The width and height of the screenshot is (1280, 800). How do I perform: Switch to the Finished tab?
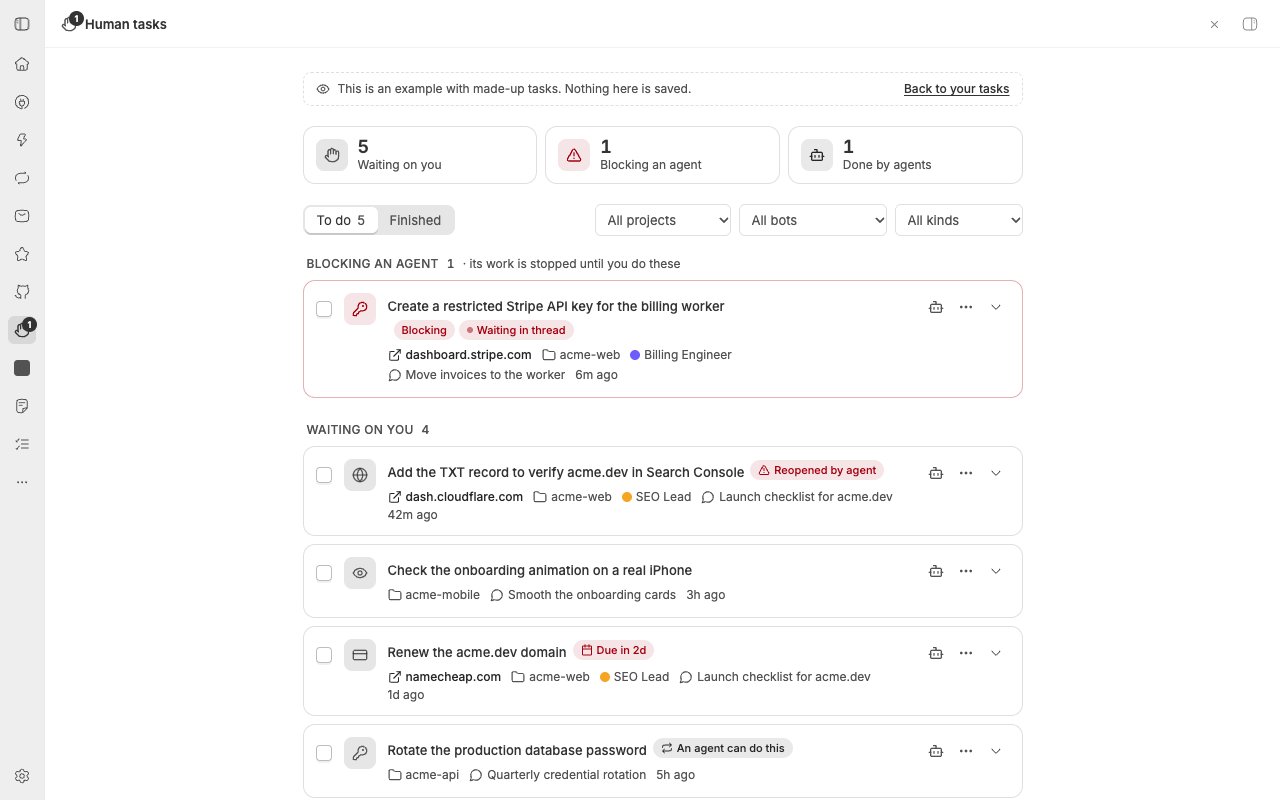tap(415, 220)
